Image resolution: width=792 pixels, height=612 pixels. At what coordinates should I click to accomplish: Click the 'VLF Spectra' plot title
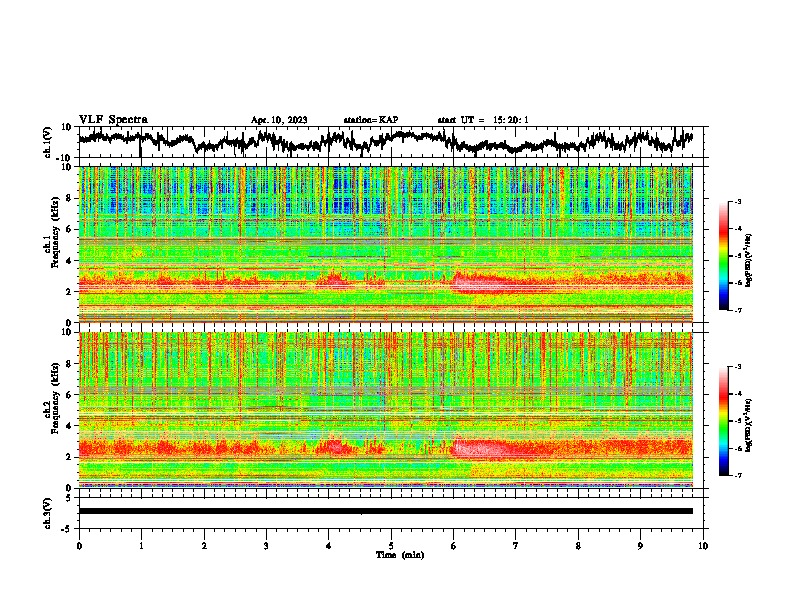(113, 120)
